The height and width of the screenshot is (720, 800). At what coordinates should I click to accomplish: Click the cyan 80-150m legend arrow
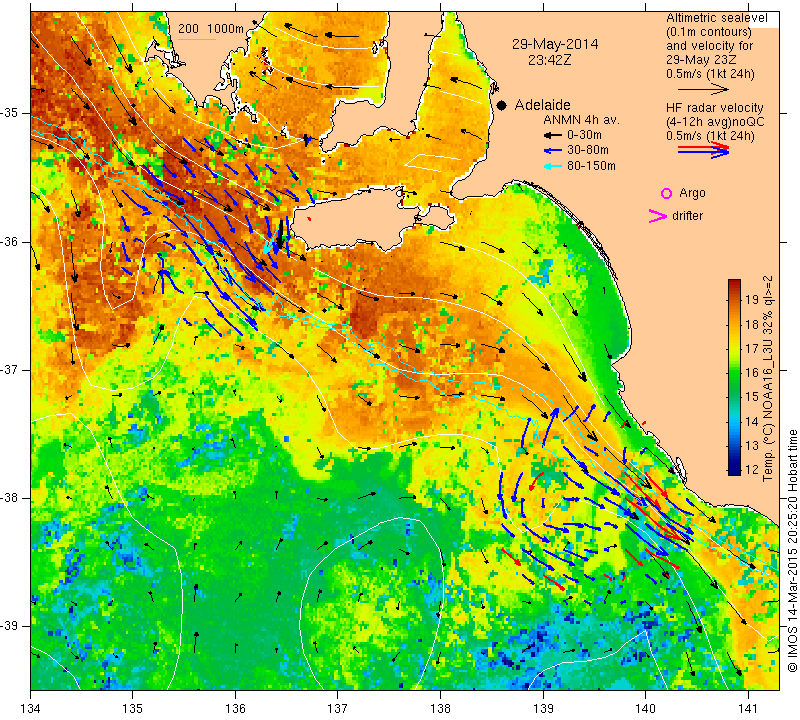(553, 166)
